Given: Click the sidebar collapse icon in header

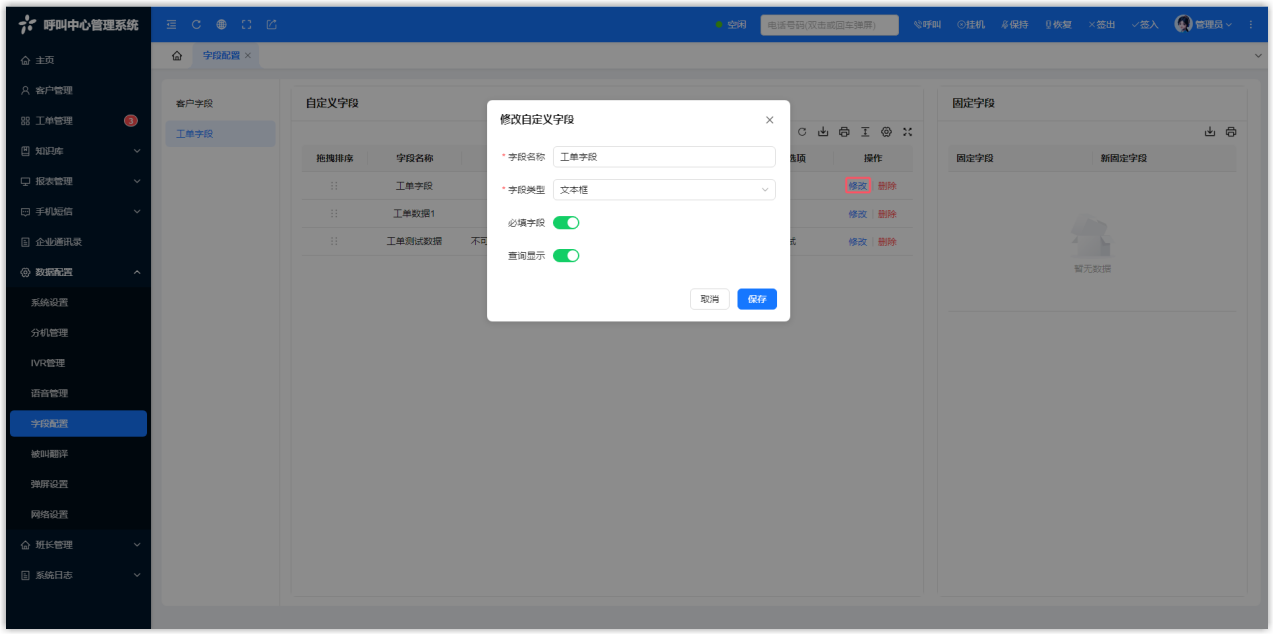Looking at the screenshot, I should pos(171,24).
